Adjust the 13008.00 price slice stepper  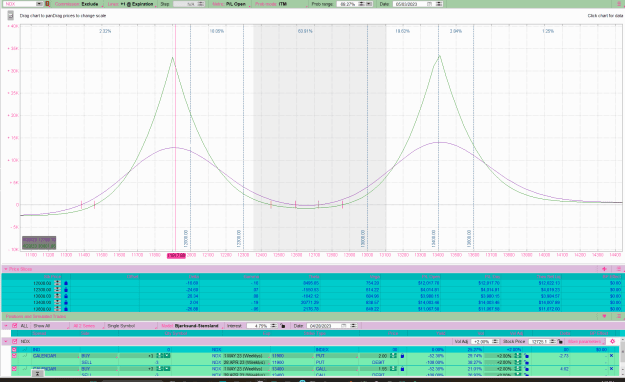click(x=57, y=296)
